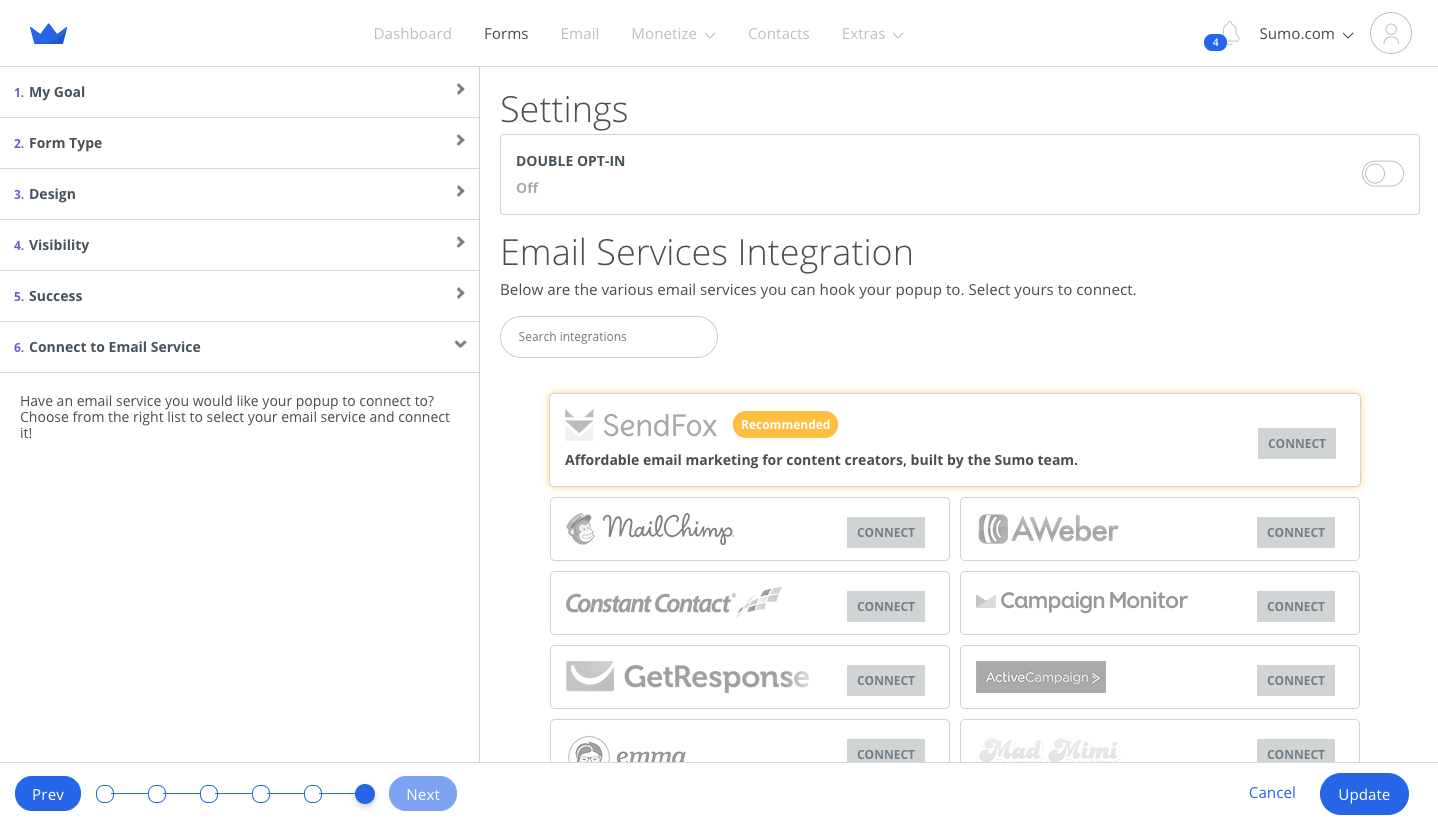
Task: Enable the Double Opt-In switch
Action: click(1382, 174)
